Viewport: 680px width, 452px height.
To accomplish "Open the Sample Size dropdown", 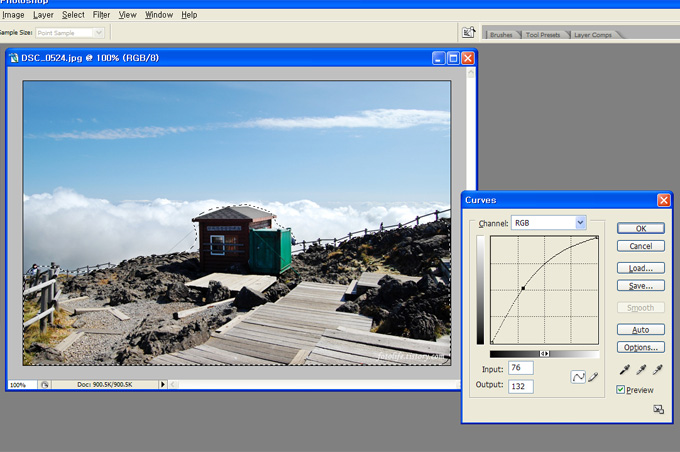I will tap(69, 33).
